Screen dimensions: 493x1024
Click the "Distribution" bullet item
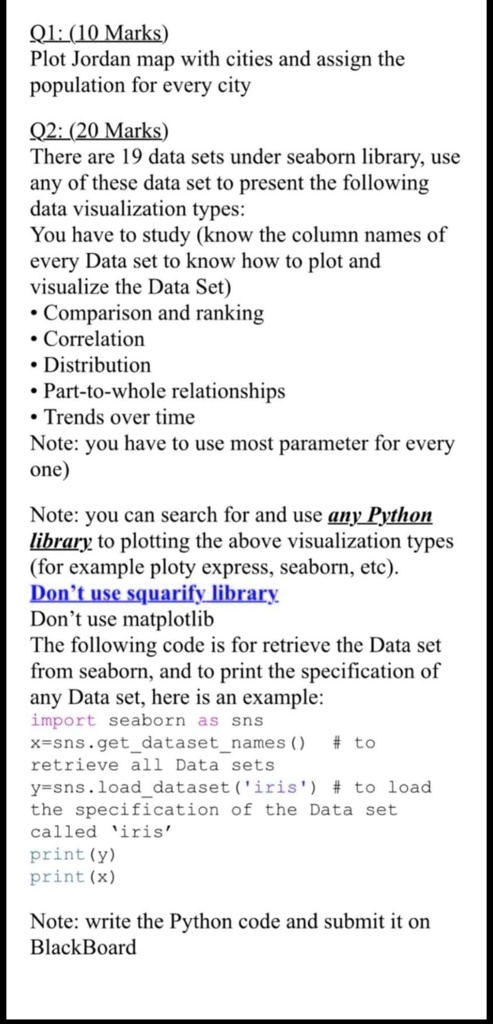click(91, 364)
